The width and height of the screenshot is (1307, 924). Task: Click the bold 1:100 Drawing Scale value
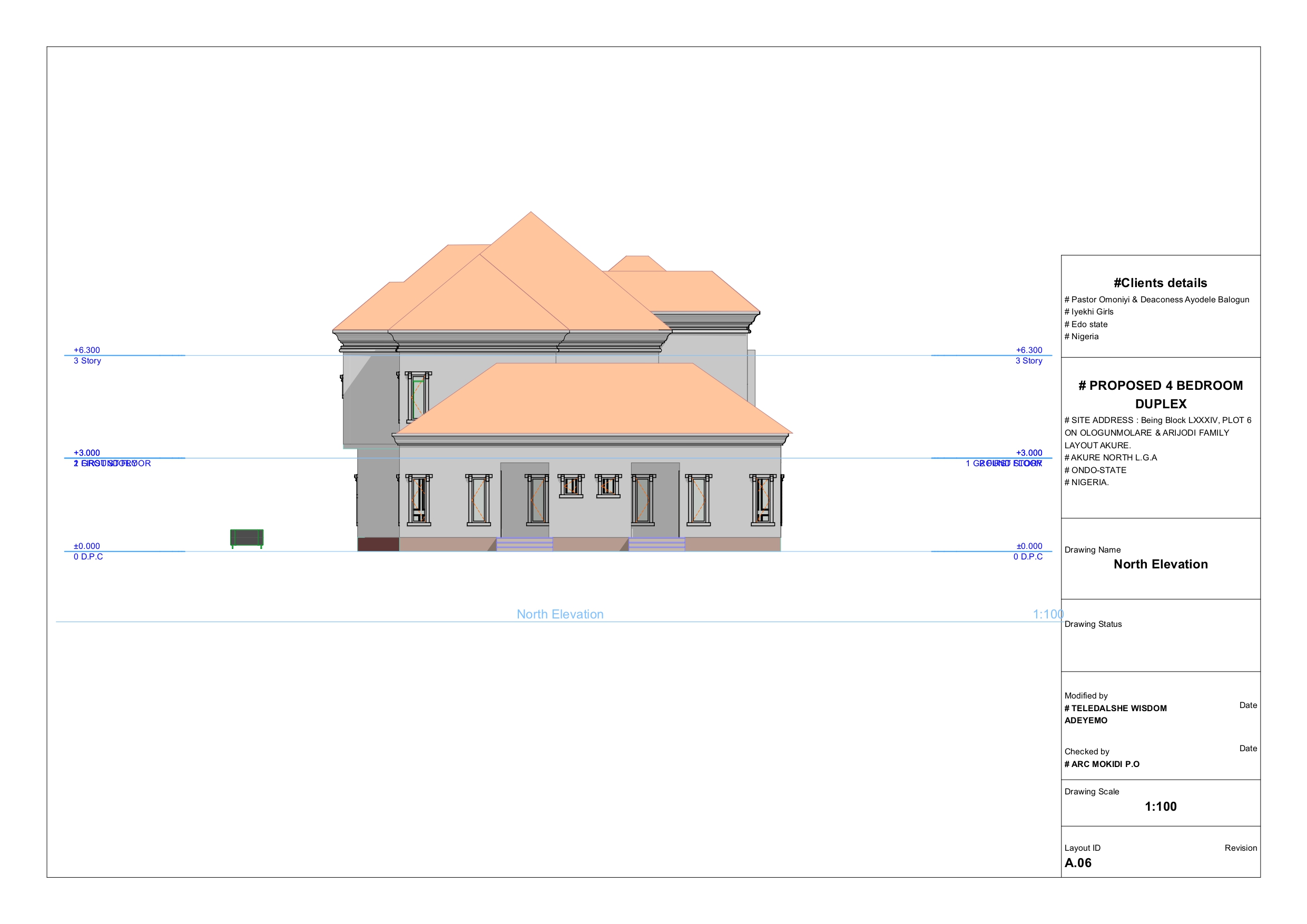click(1160, 806)
